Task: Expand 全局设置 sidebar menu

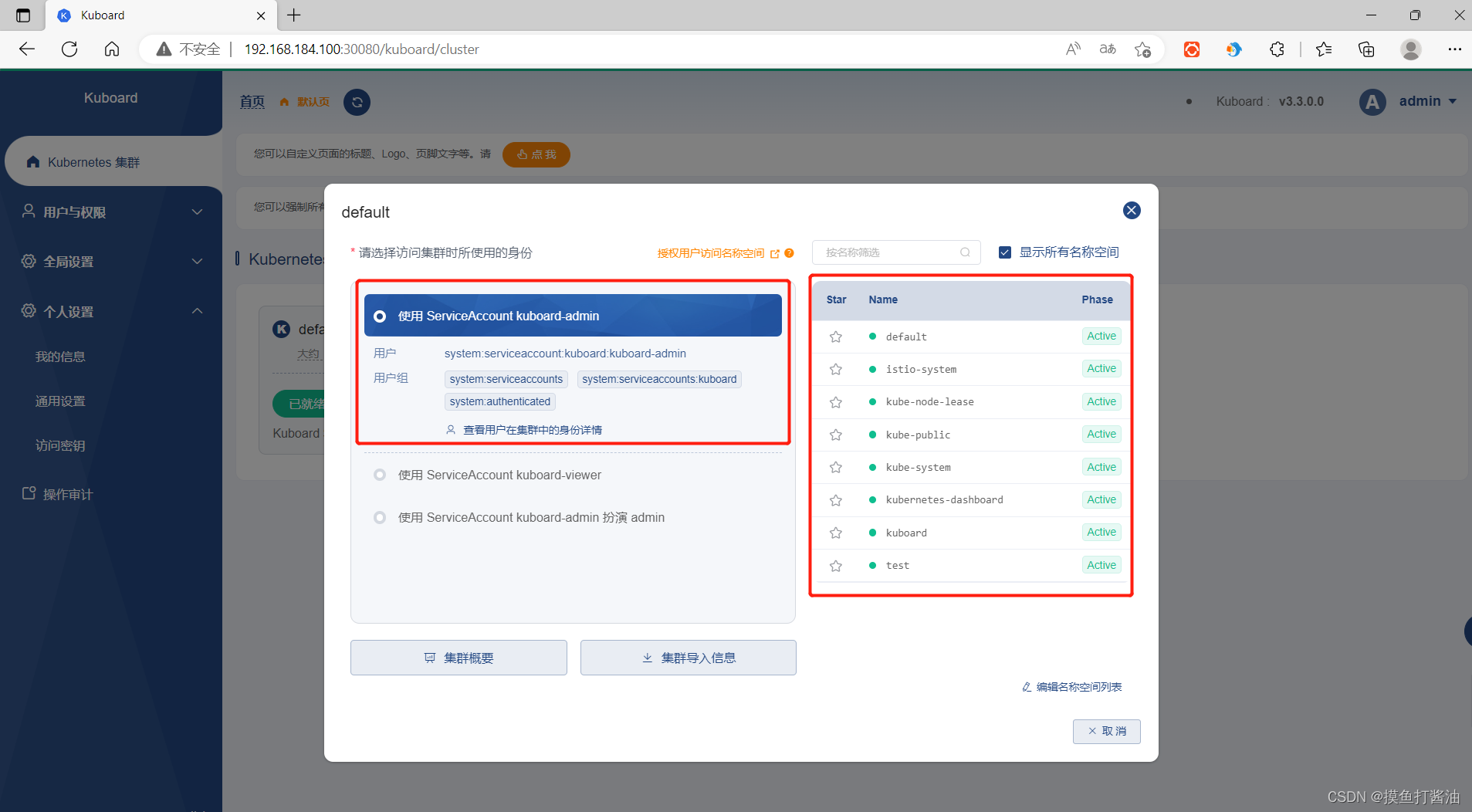Action: (112, 262)
